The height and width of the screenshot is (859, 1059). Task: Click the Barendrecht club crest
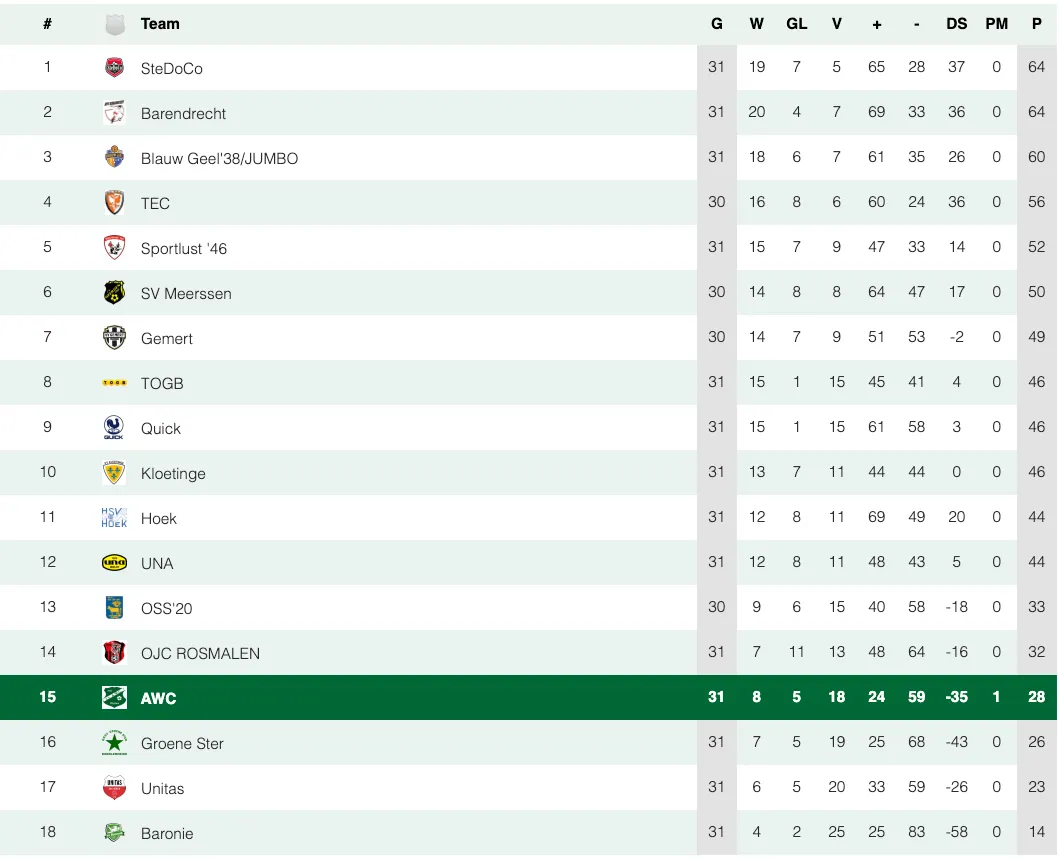tap(115, 113)
